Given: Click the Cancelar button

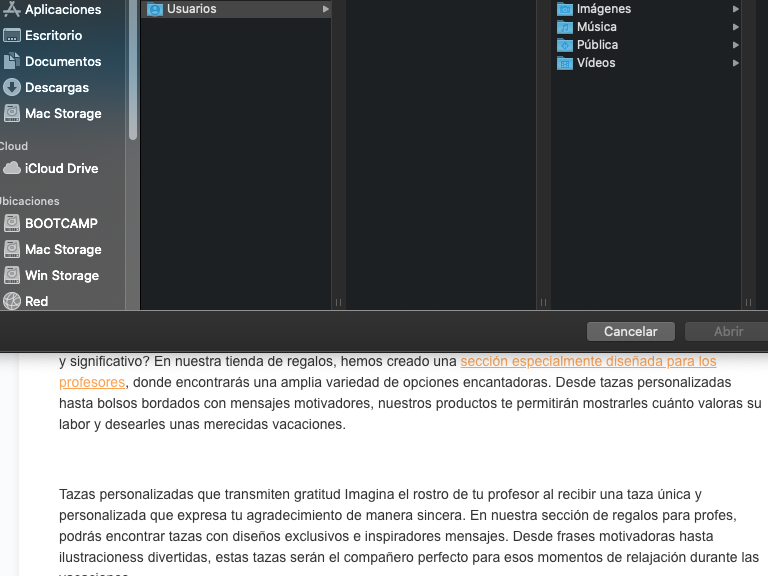Looking at the screenshot, I should tap(630, 331).
